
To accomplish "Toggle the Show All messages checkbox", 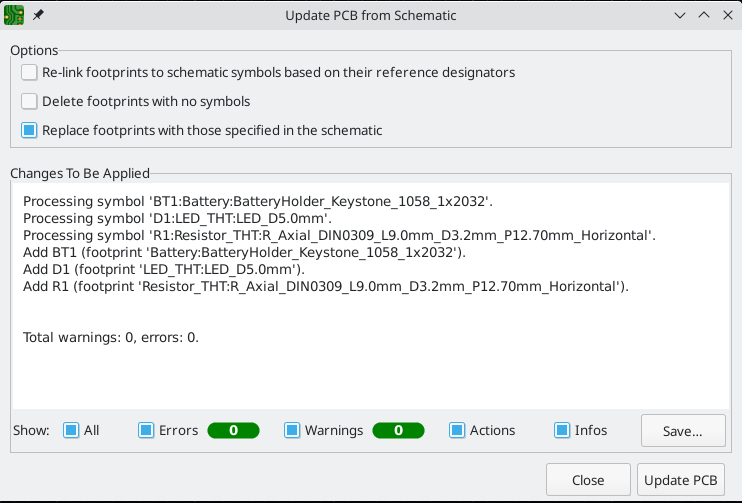I will click(71, 430).
